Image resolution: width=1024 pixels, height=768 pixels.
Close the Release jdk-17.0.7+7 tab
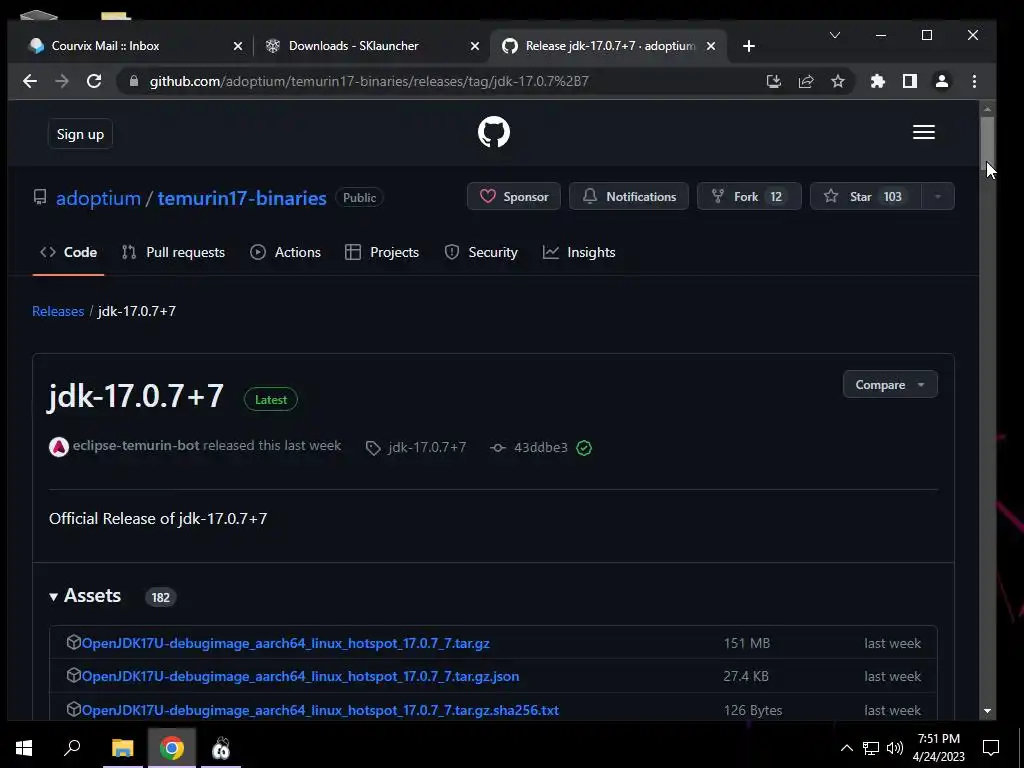click(711, 46)
